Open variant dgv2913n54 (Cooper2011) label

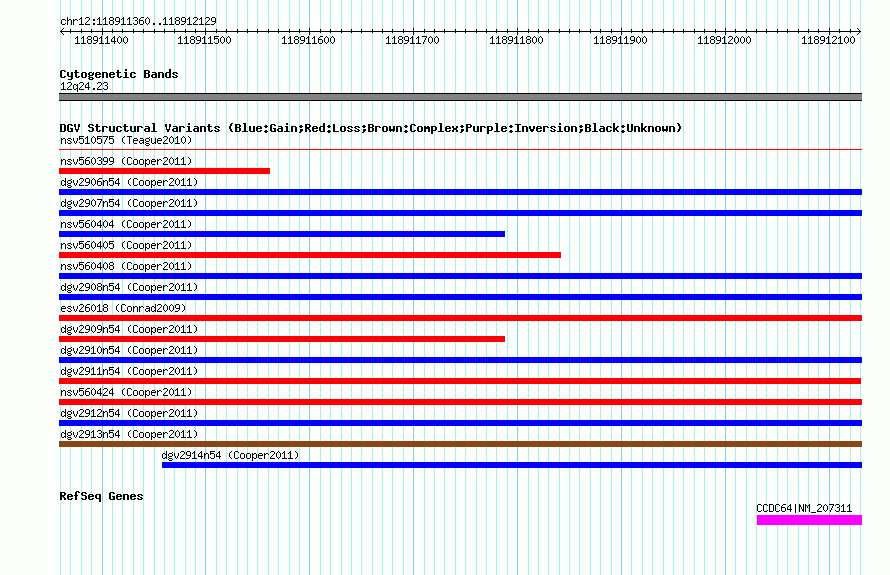[x=129, y=434]
